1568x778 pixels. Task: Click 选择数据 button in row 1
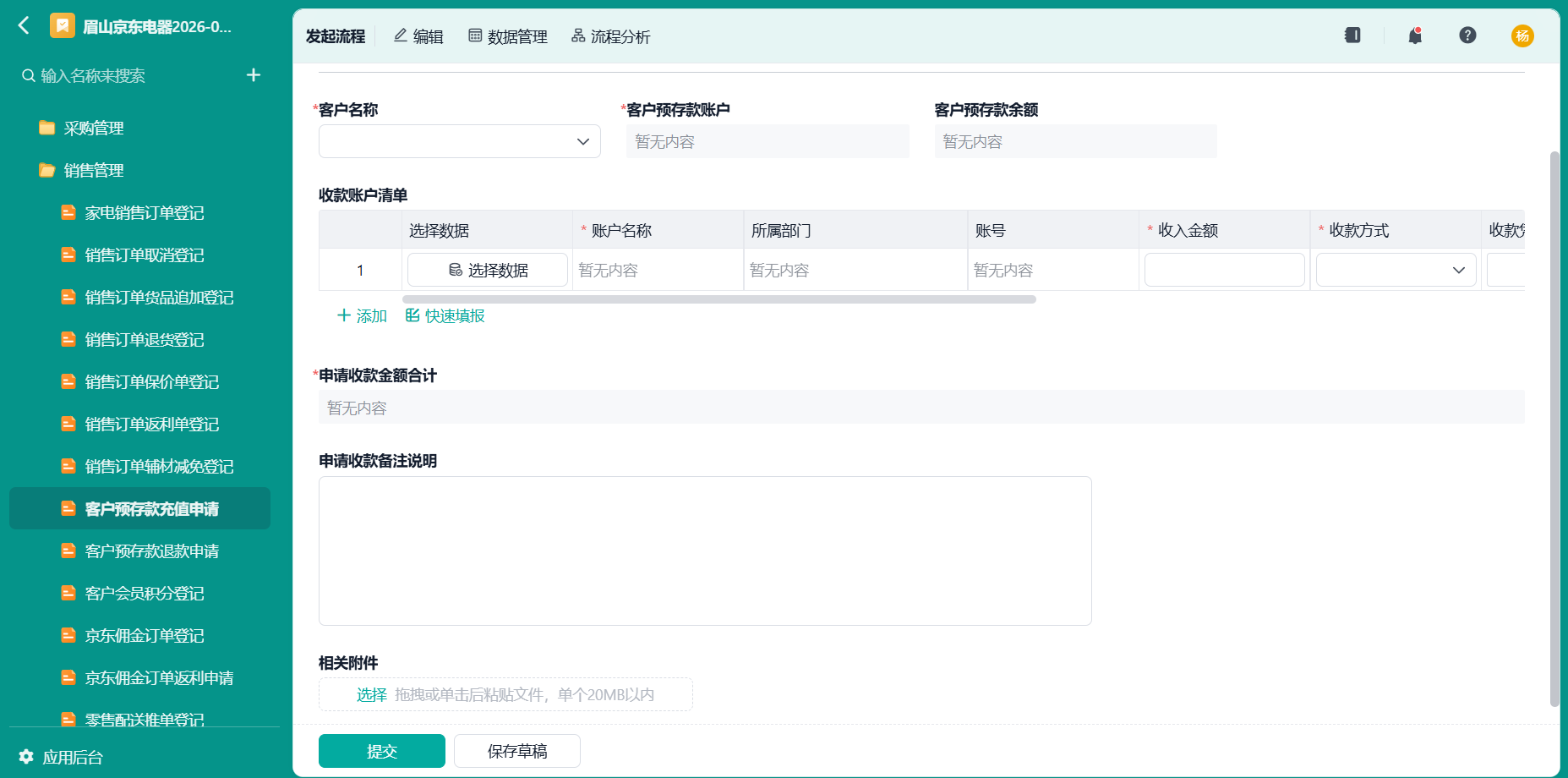488,270
